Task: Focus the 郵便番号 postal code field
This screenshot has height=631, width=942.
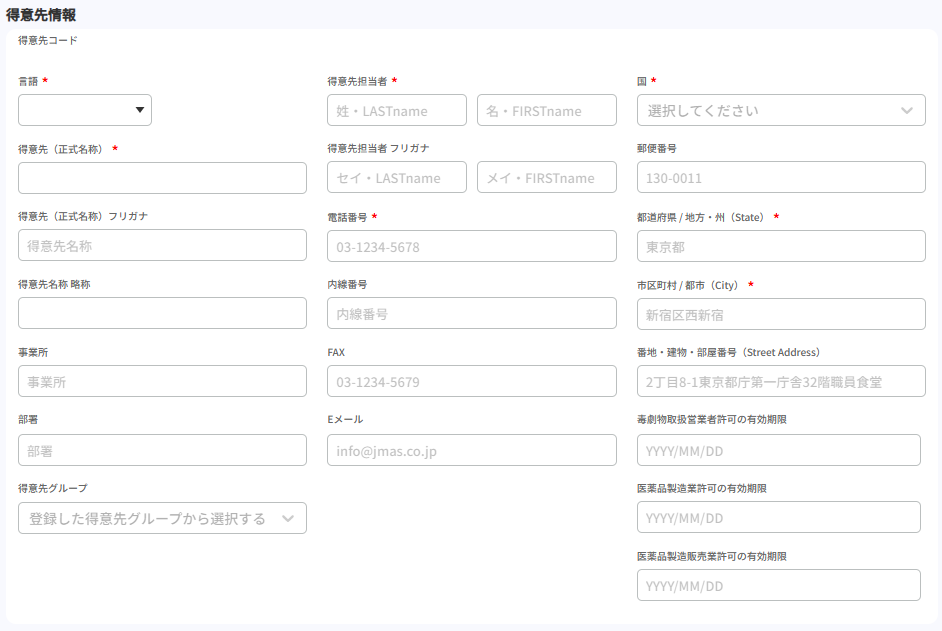Action: [x=780, y=177]
